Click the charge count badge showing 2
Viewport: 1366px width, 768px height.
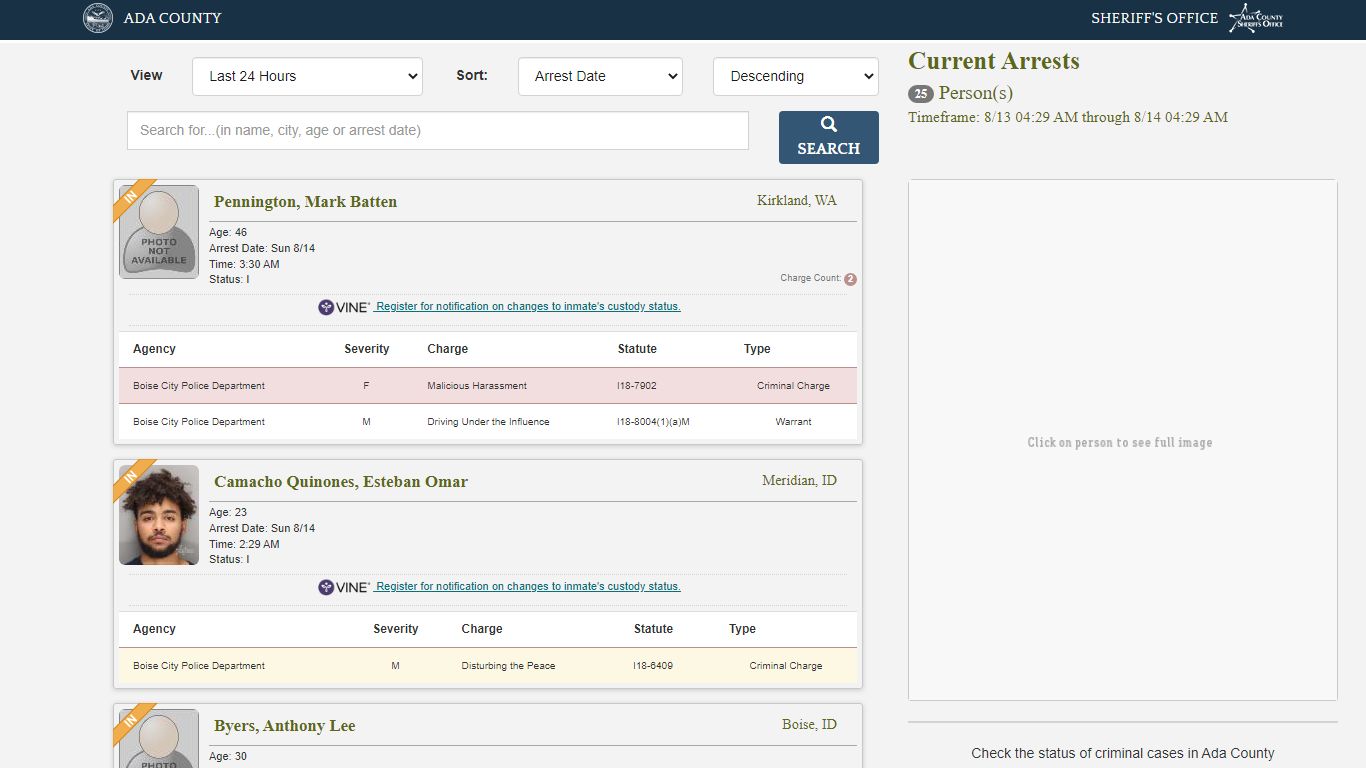[x=850, y=279]
